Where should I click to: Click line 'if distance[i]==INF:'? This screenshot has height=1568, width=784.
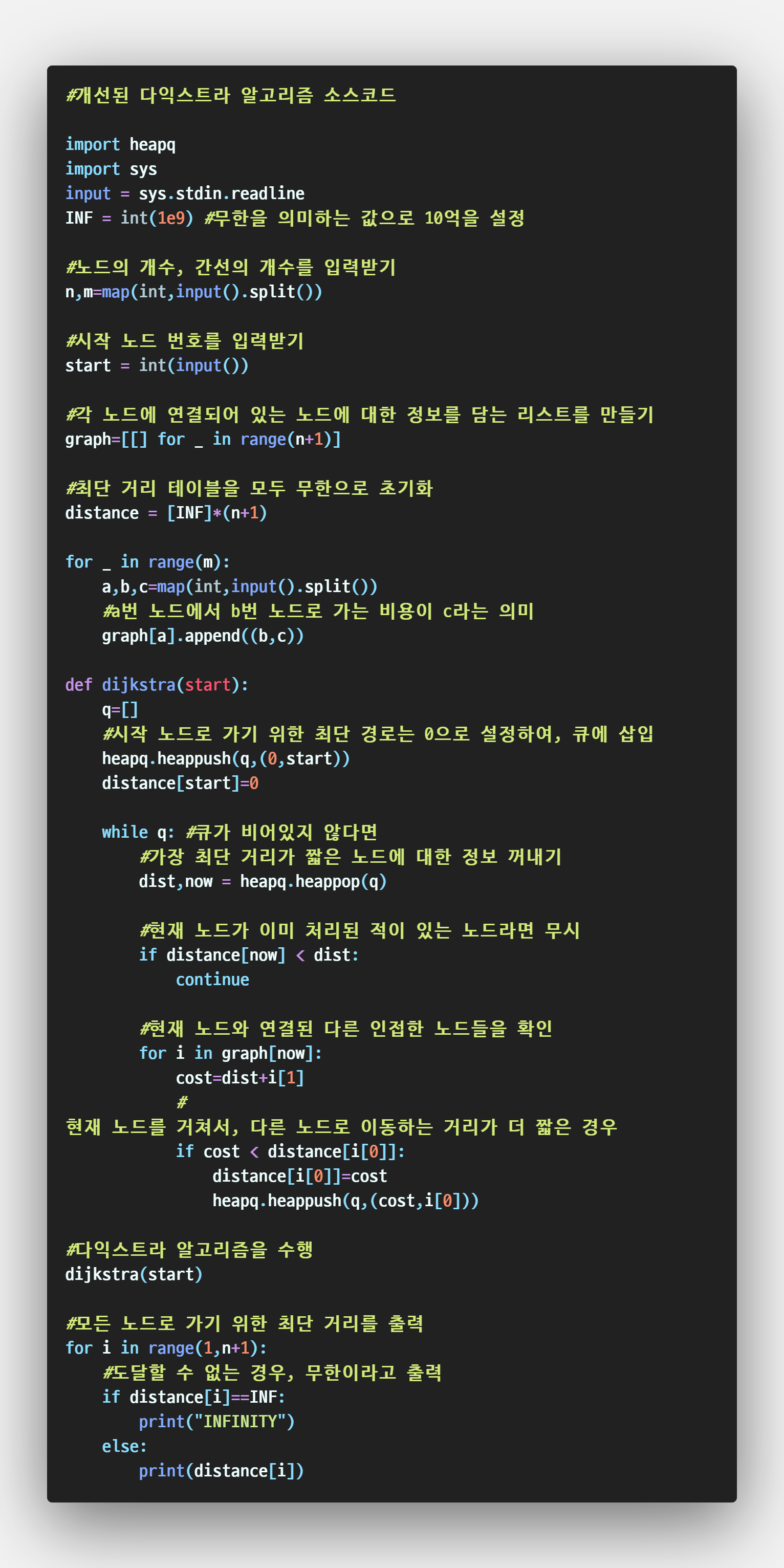193,1397
